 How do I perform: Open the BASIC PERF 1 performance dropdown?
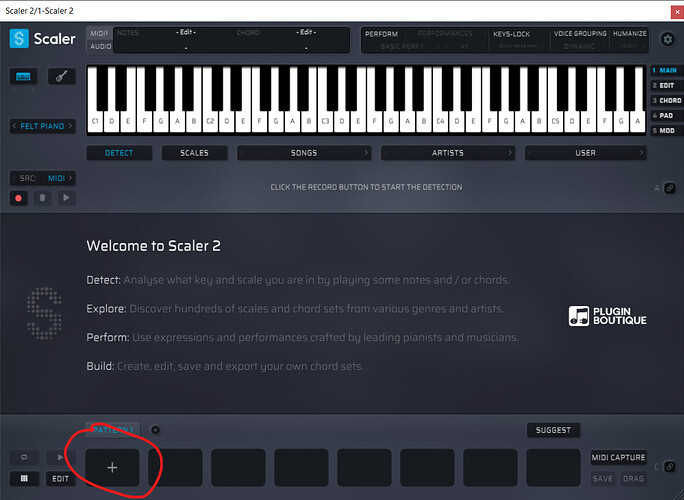point(402,46)
